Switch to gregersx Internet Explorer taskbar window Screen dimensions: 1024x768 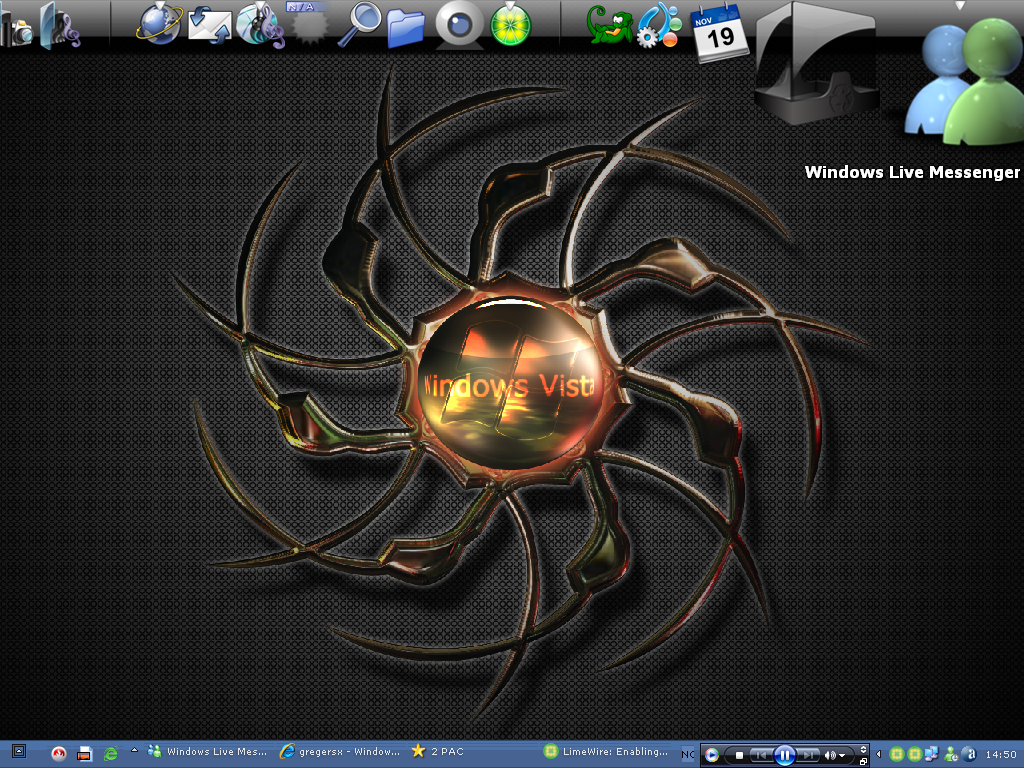click(340, 752)
